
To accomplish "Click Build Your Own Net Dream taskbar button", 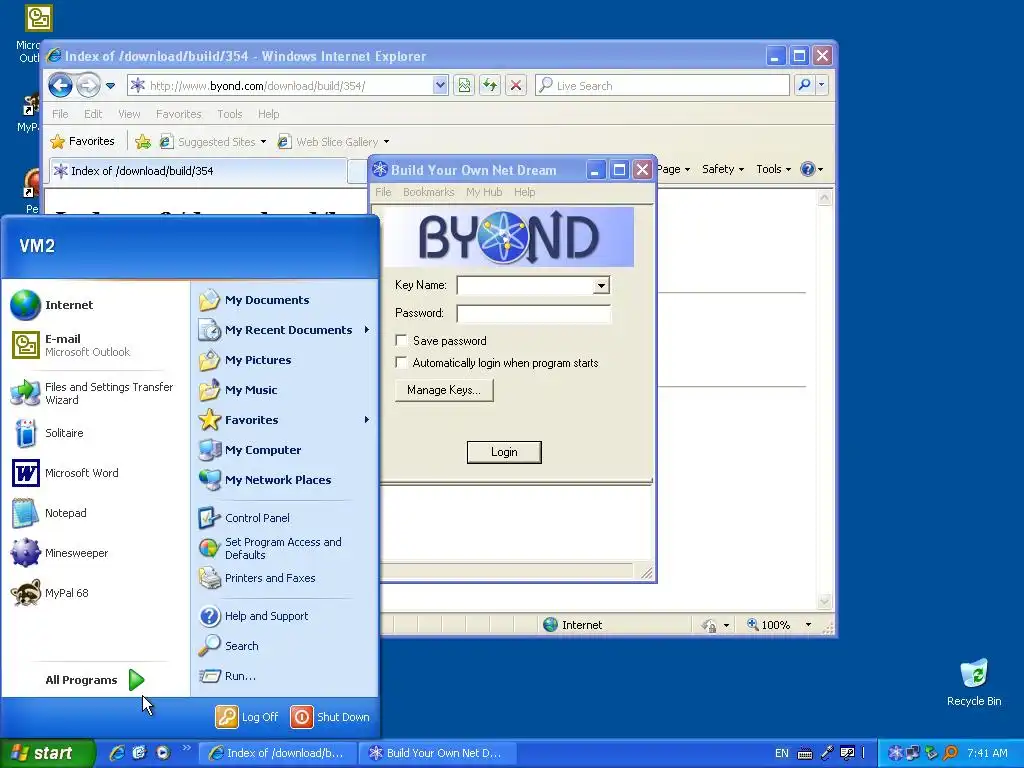I will click(438, 753).
